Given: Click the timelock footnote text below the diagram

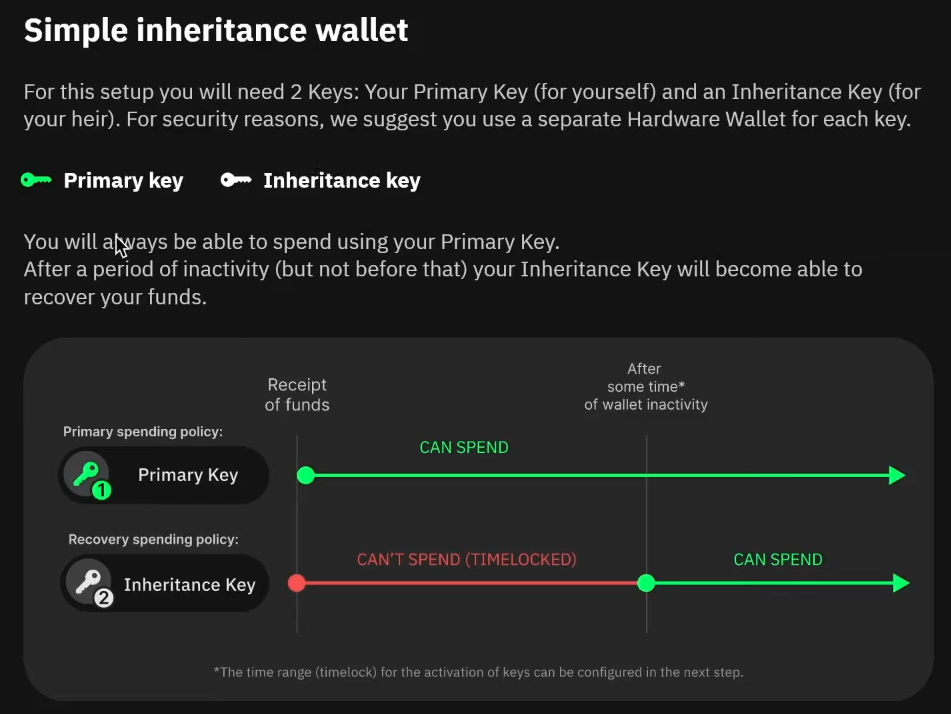Looking at the screenshot, I should (478, 672).
